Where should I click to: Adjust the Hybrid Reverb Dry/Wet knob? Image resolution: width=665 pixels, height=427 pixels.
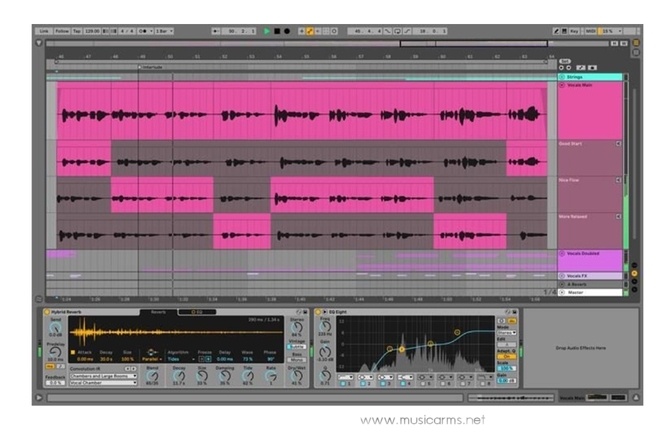click(x=298, y=374)
